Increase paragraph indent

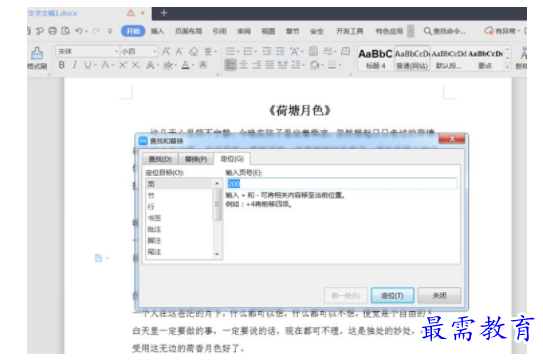point(280,52)
